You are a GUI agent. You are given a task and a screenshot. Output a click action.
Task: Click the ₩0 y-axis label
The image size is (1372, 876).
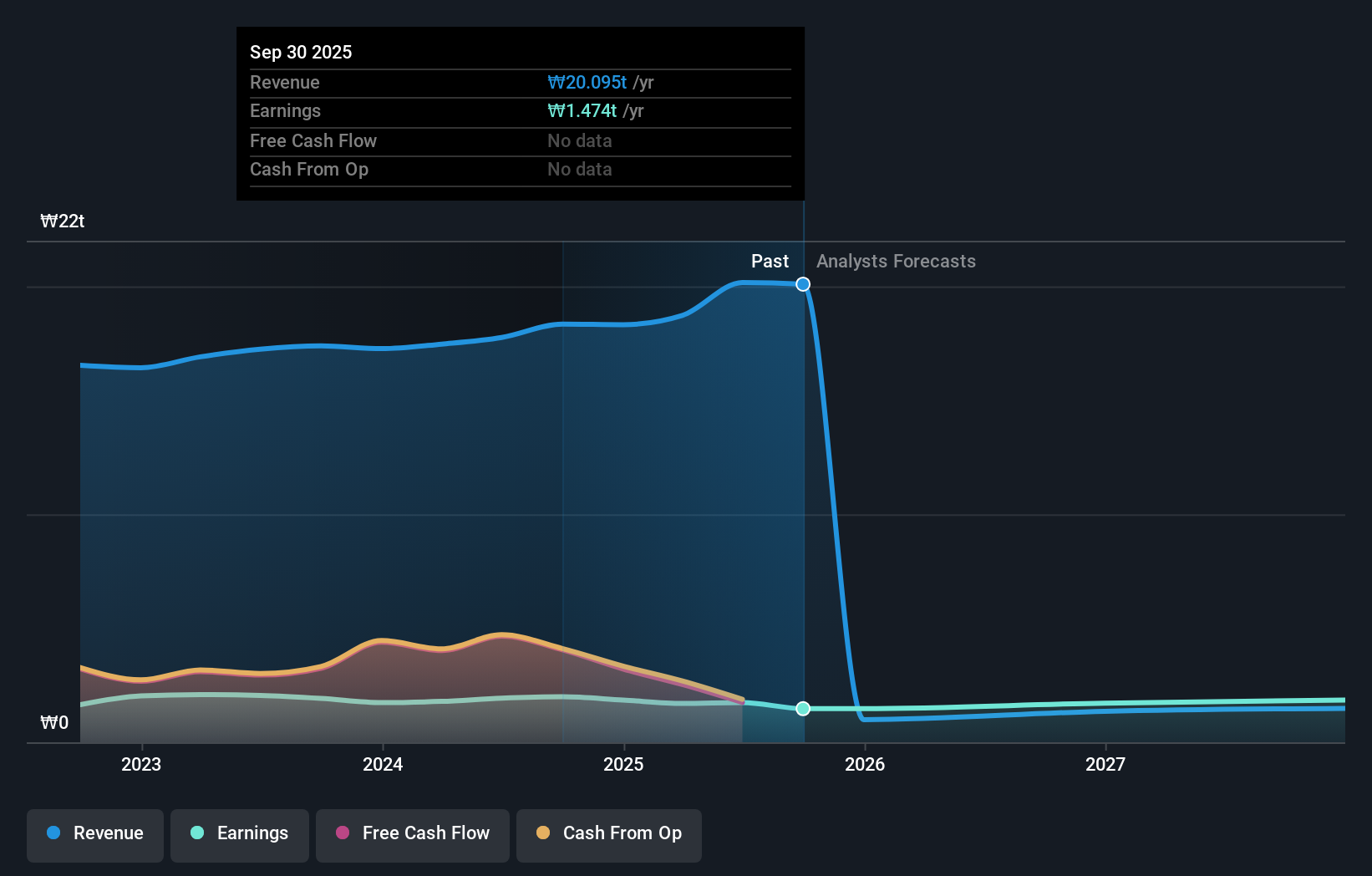(x=54, y=723)
